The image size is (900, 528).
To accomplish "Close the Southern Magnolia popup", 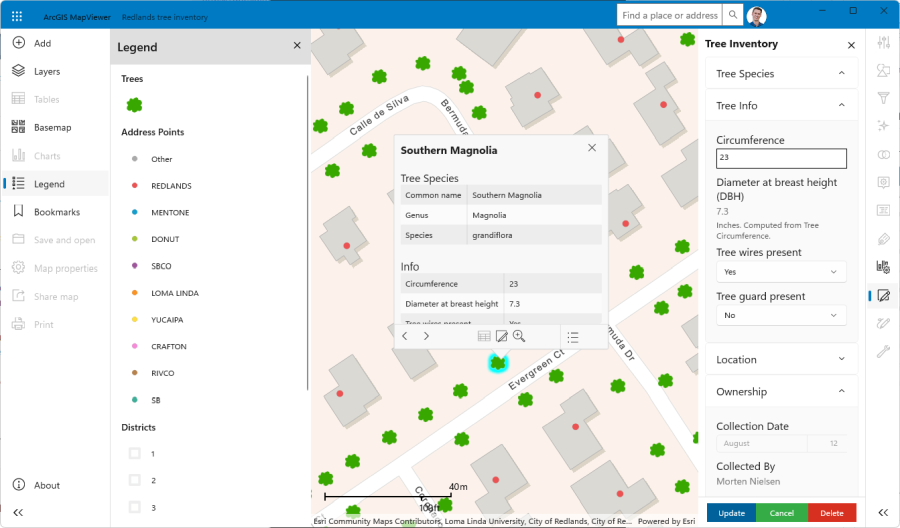I will click(592, 148).
